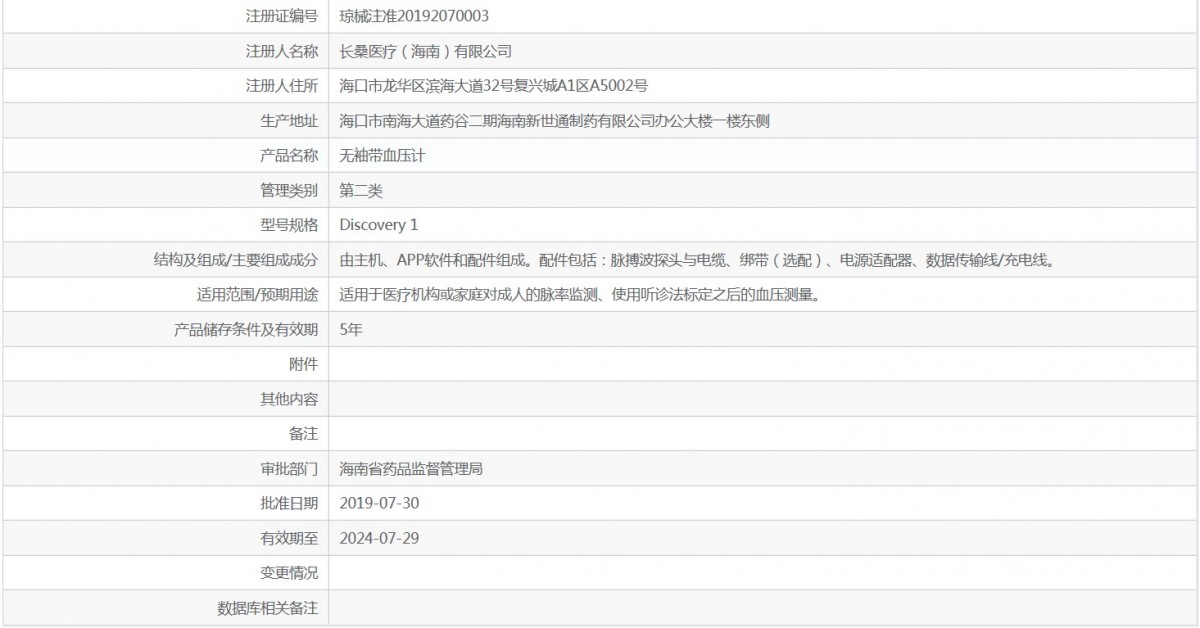1200x628 pixels.
Task: Select the 生产地址 label
Action: pyautogui.click(x=289, y=121)
